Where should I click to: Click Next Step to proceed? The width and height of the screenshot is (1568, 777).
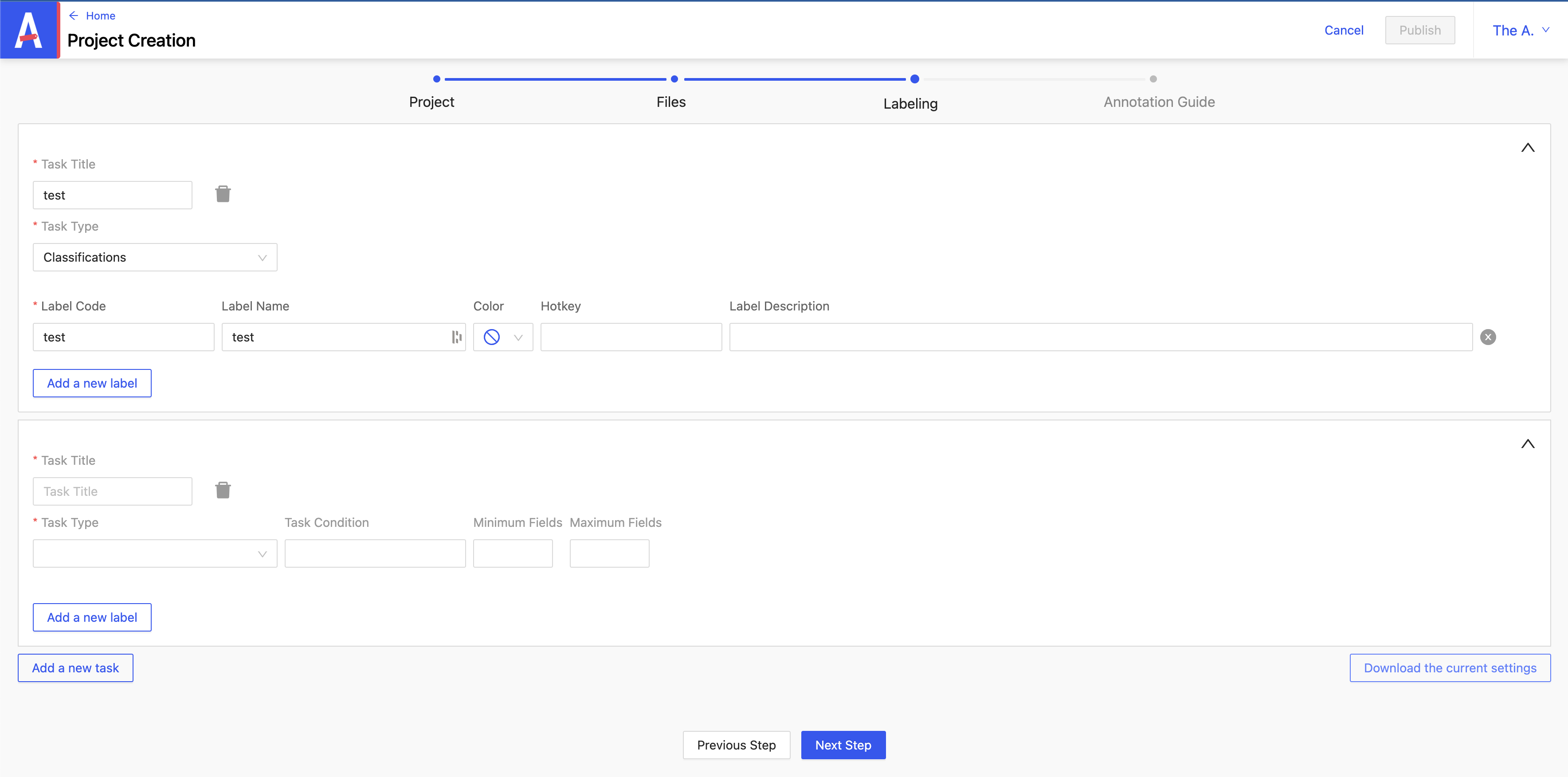click(843, 744)
